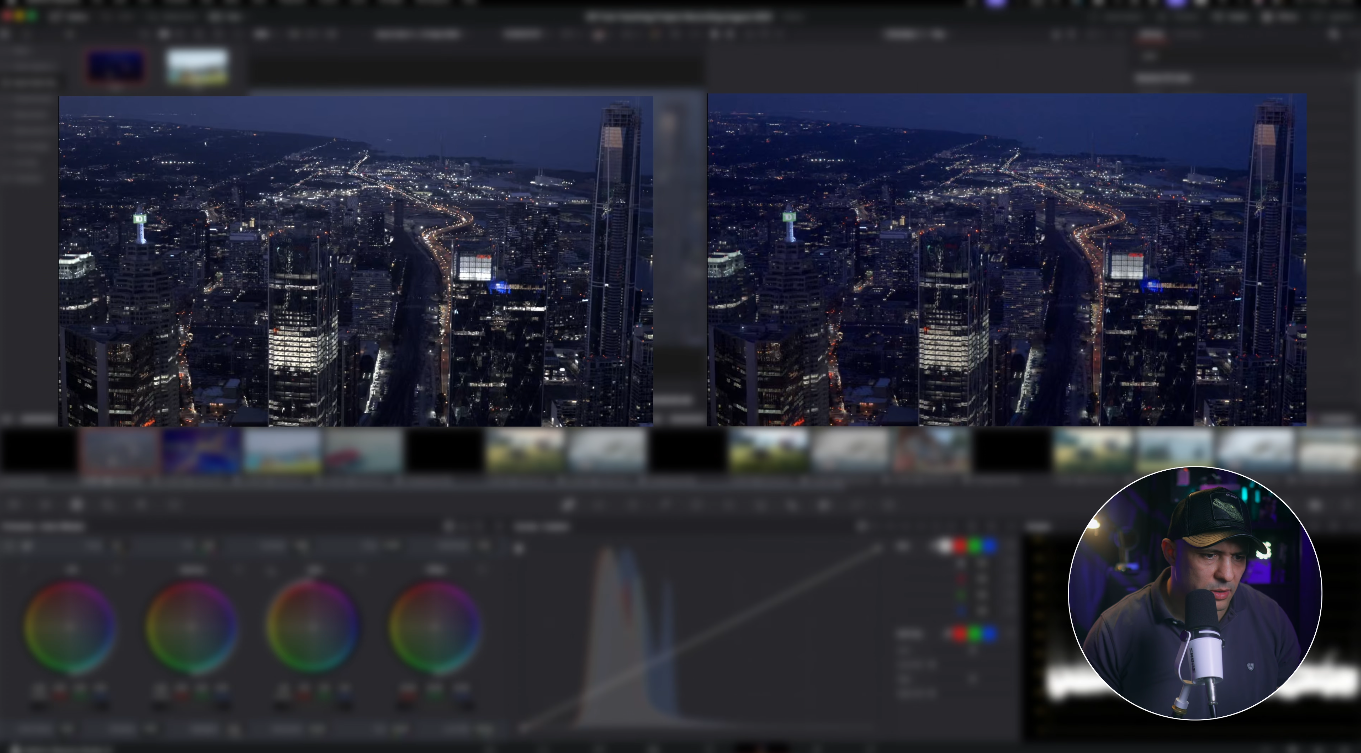Click the left viewer showing the night city

click(356, 261)
